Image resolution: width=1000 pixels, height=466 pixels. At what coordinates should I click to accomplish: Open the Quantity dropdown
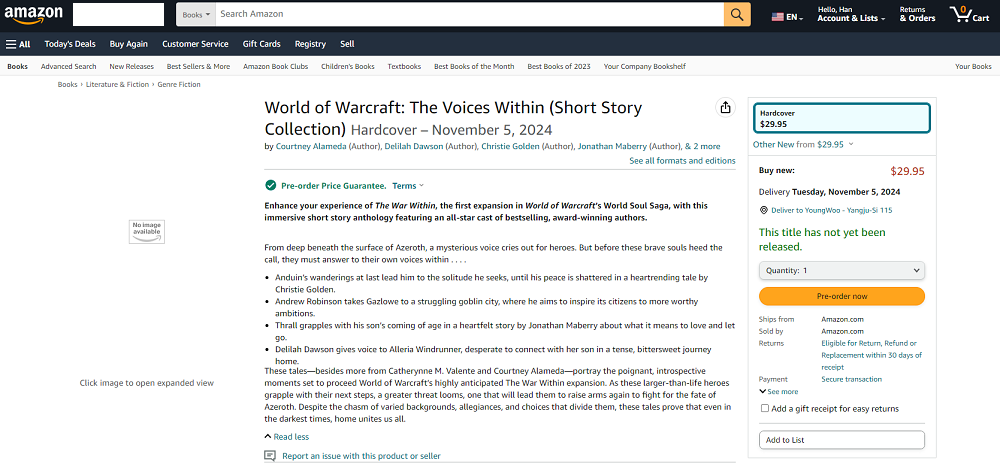click(841, 270)
